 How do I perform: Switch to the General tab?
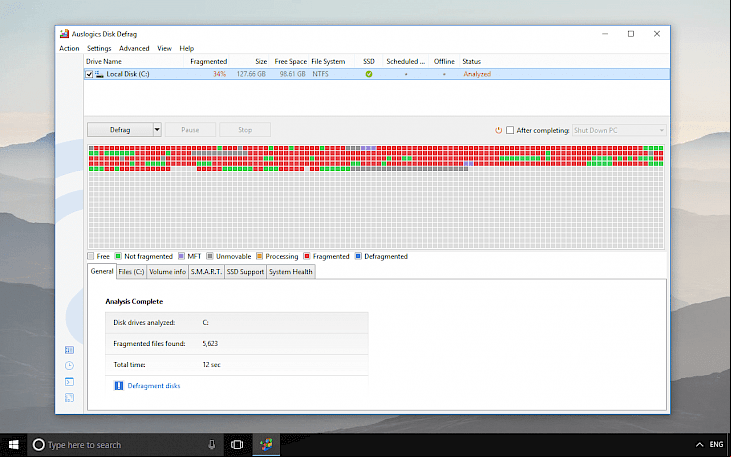pyautogui.click(x=102, y=271)
